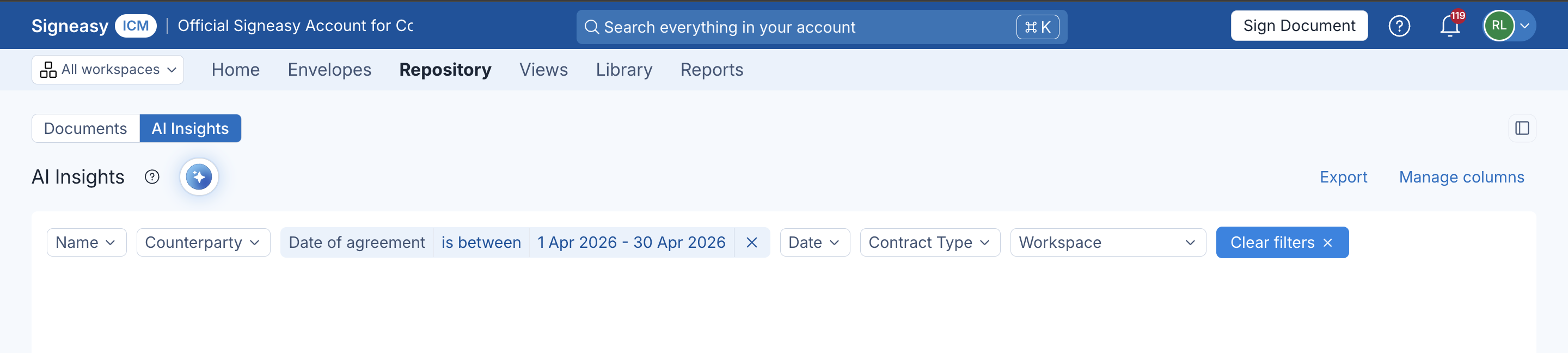Click the RL user avatar

1499,26
